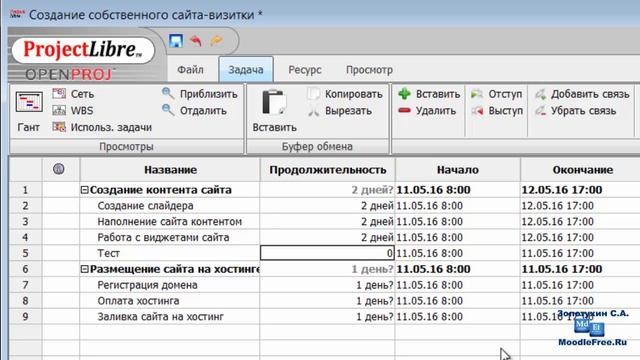Click the end date of Работа с виджетами сайта
This screenshot has width=640, height=360.
557,237
